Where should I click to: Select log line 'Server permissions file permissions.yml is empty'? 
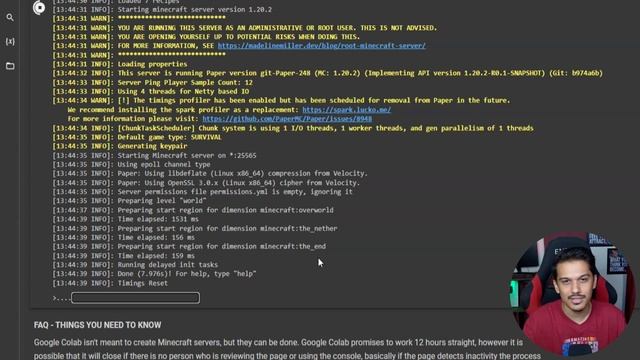pos(202,192)
